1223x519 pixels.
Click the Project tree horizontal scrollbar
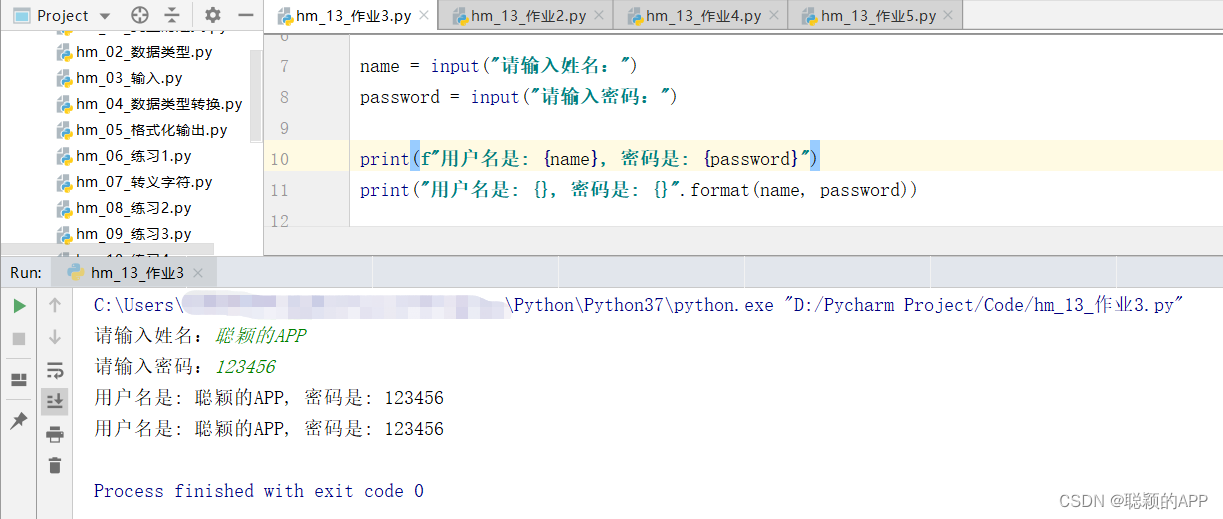(x=107, y=249)
